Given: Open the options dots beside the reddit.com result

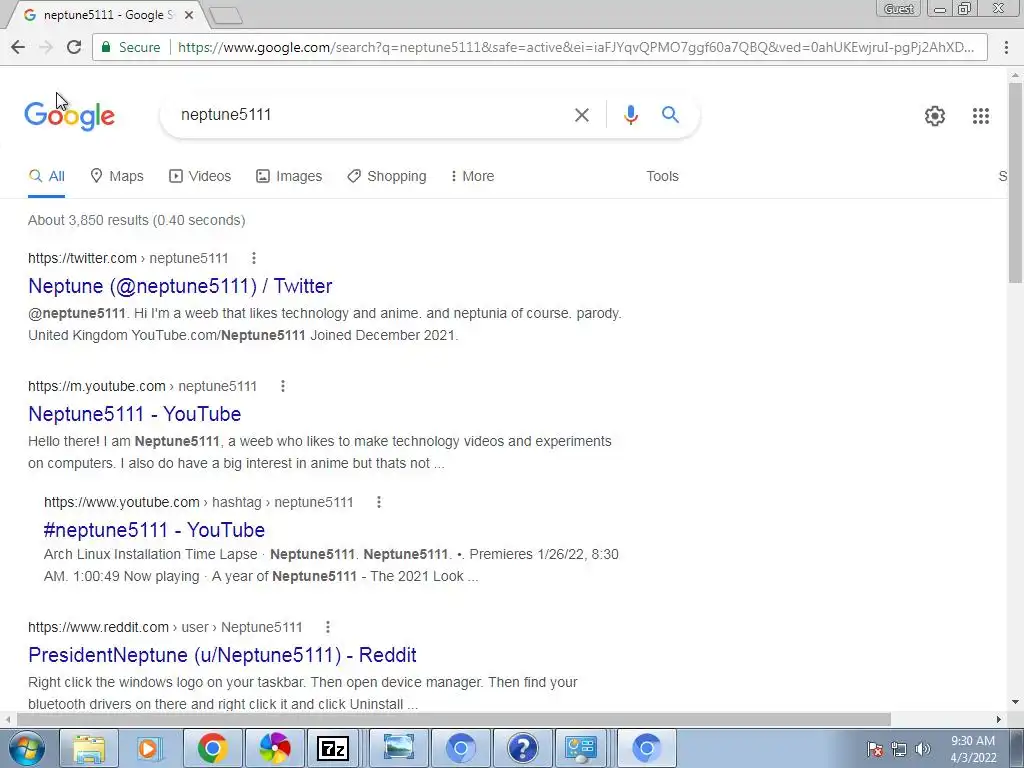Looking at the screenshot, I should [328, 627].
